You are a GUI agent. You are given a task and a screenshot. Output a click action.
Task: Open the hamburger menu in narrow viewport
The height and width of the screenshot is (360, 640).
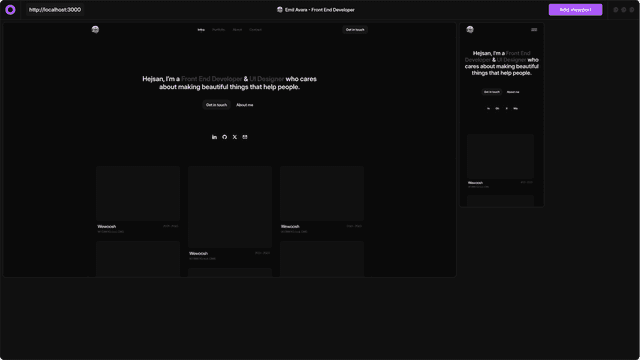point(534,30)
